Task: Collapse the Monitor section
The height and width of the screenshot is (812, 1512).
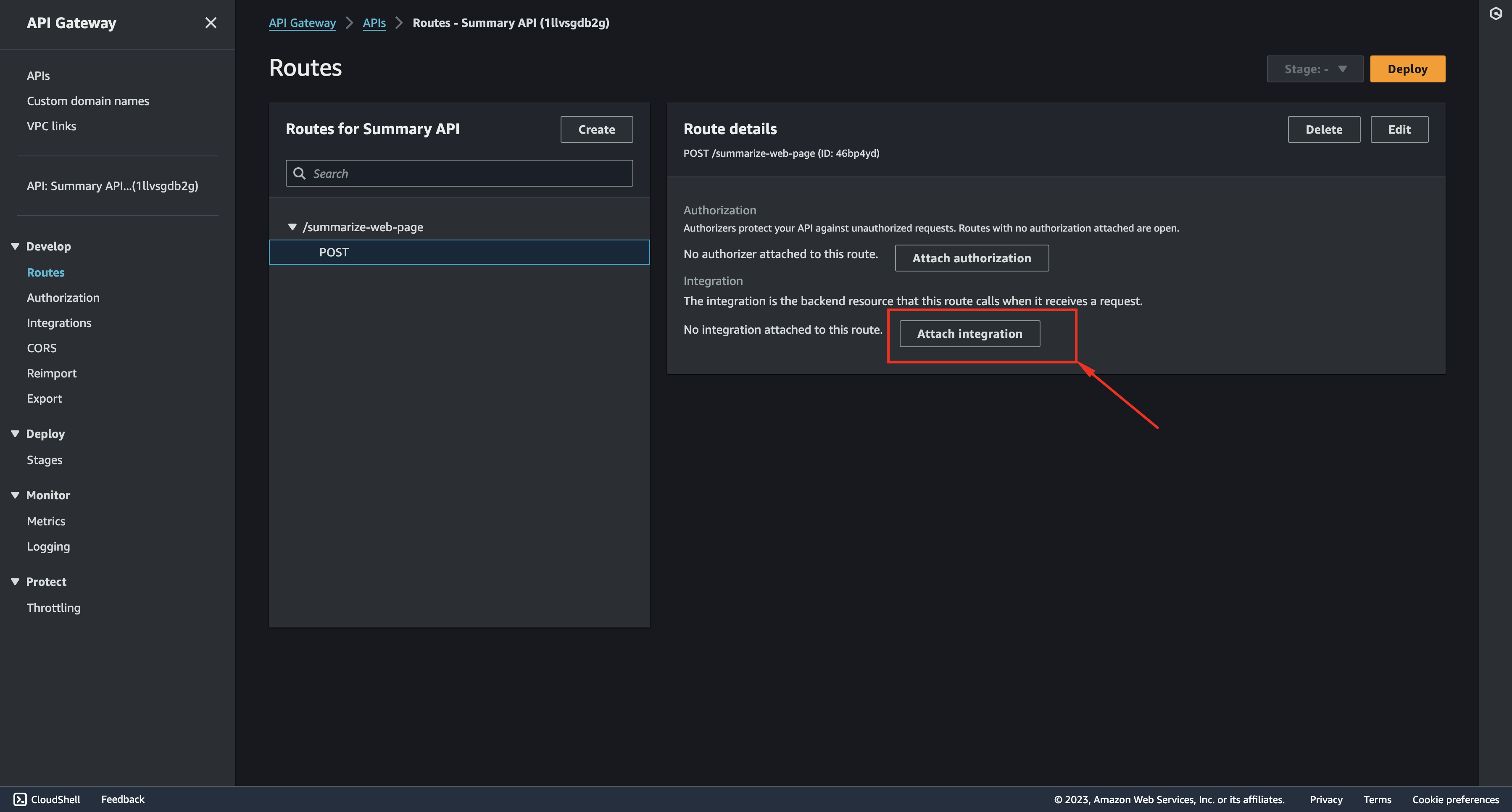Action: 15,494
